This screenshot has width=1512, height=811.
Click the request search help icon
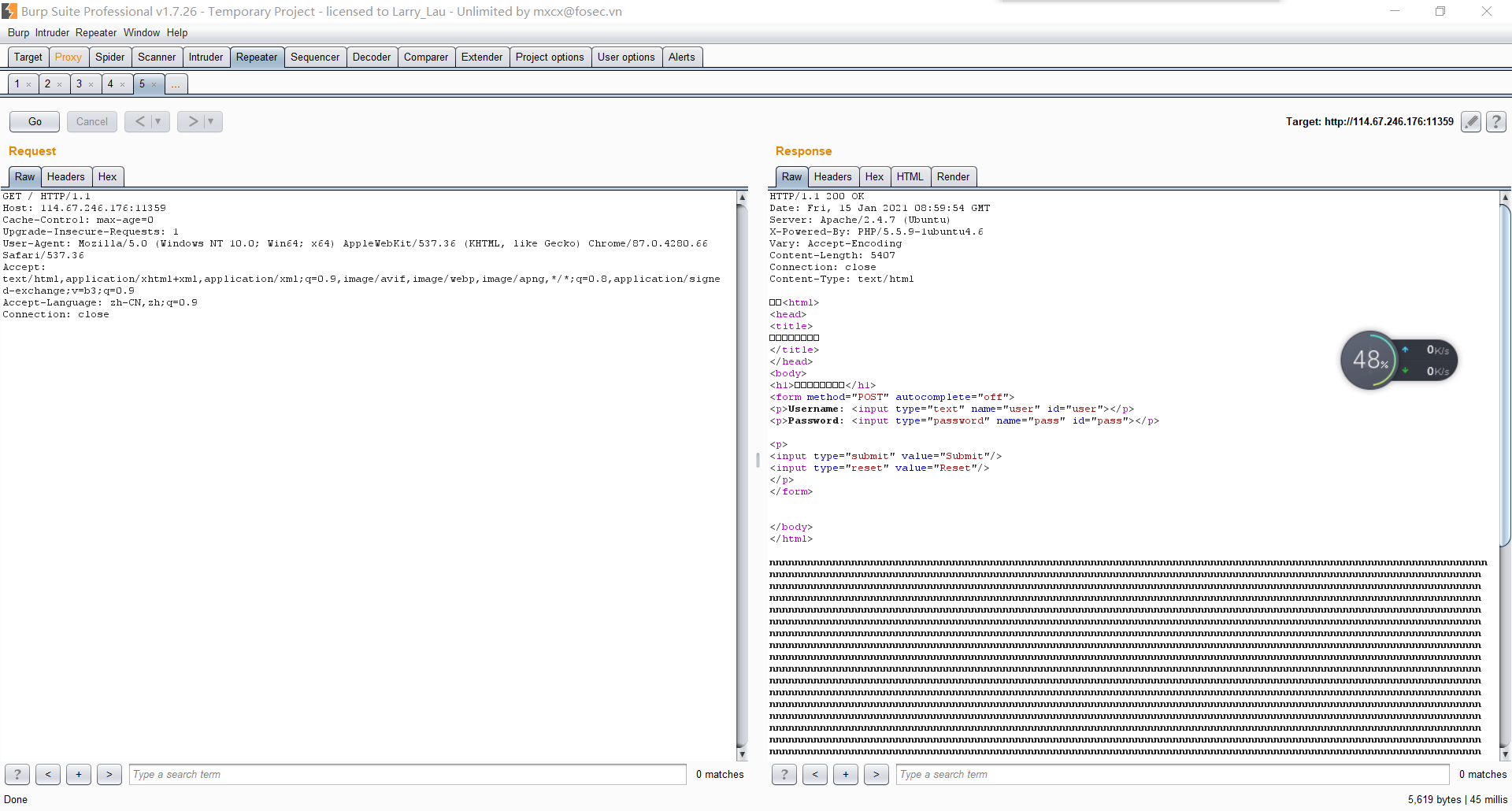pyautogui.click(x=17, y=775)
